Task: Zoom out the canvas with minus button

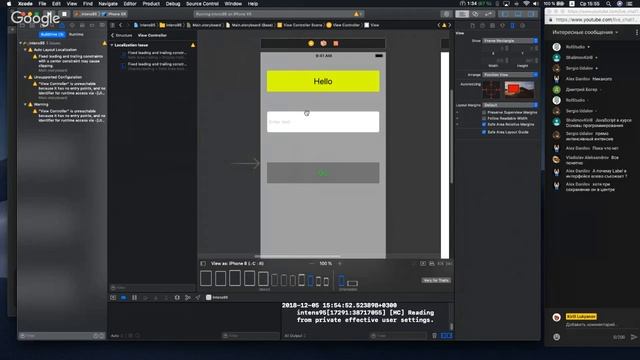Action: tap(312, 264)
